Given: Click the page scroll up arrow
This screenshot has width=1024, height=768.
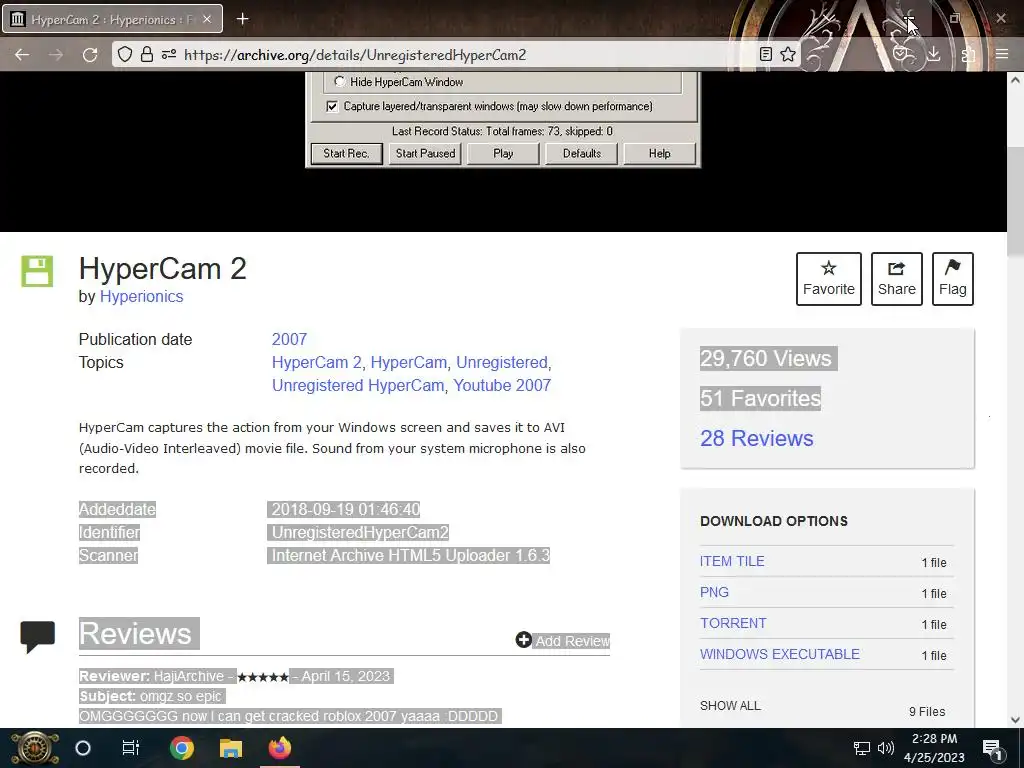Looking at the screenshot, I should pos(1015,80).
